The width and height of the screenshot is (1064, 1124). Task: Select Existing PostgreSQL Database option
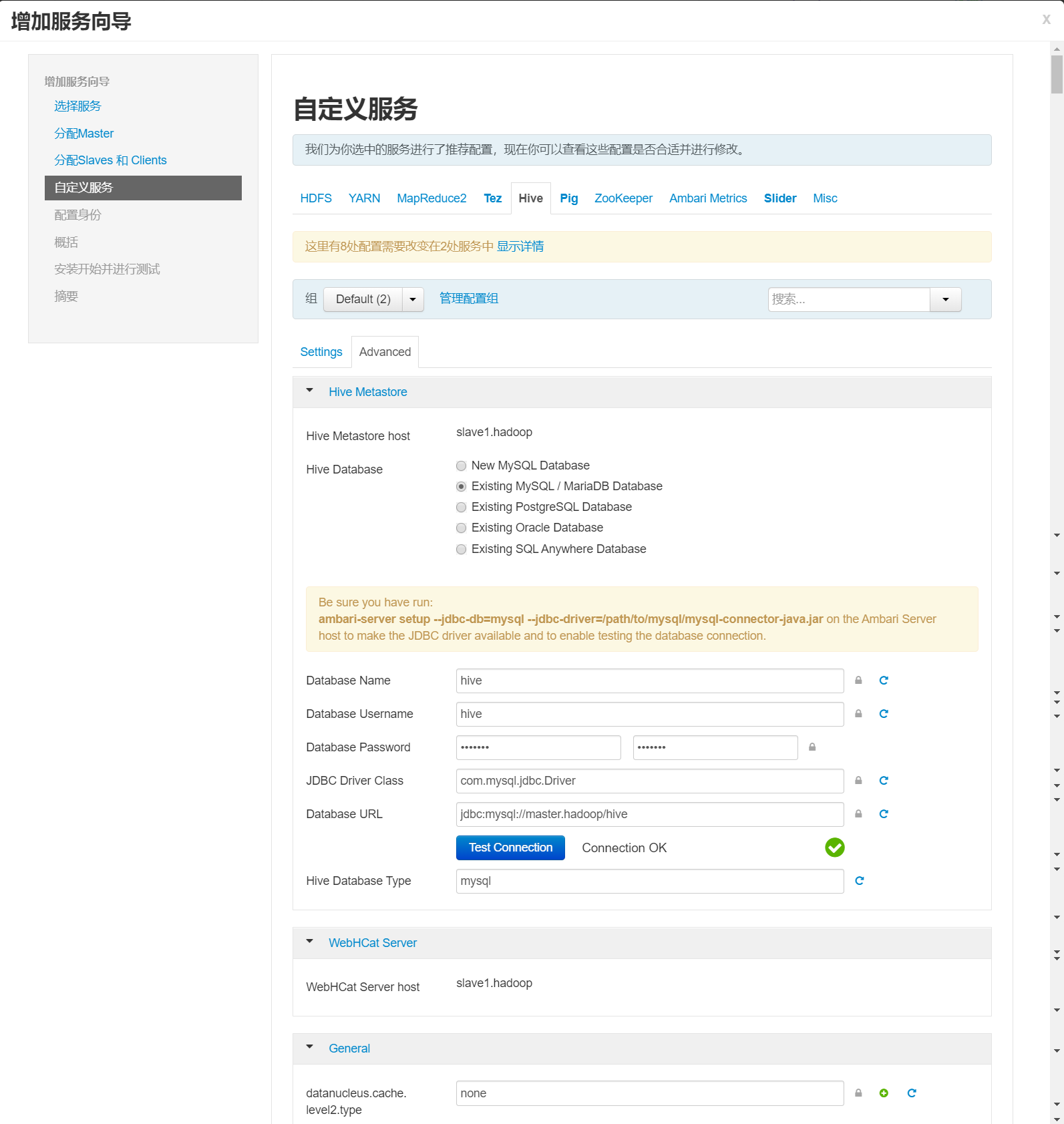(x=461, y=507)
